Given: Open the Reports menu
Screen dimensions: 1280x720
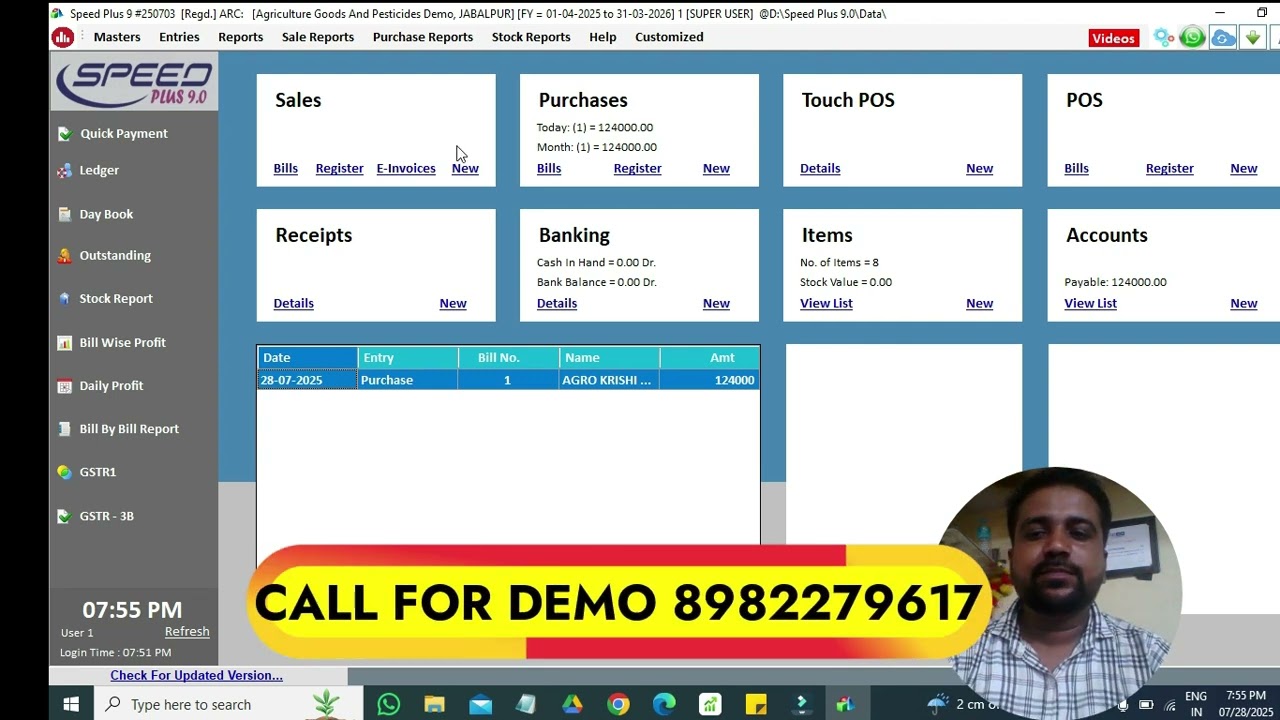Looking at the screenshot, I should [241, 37].
